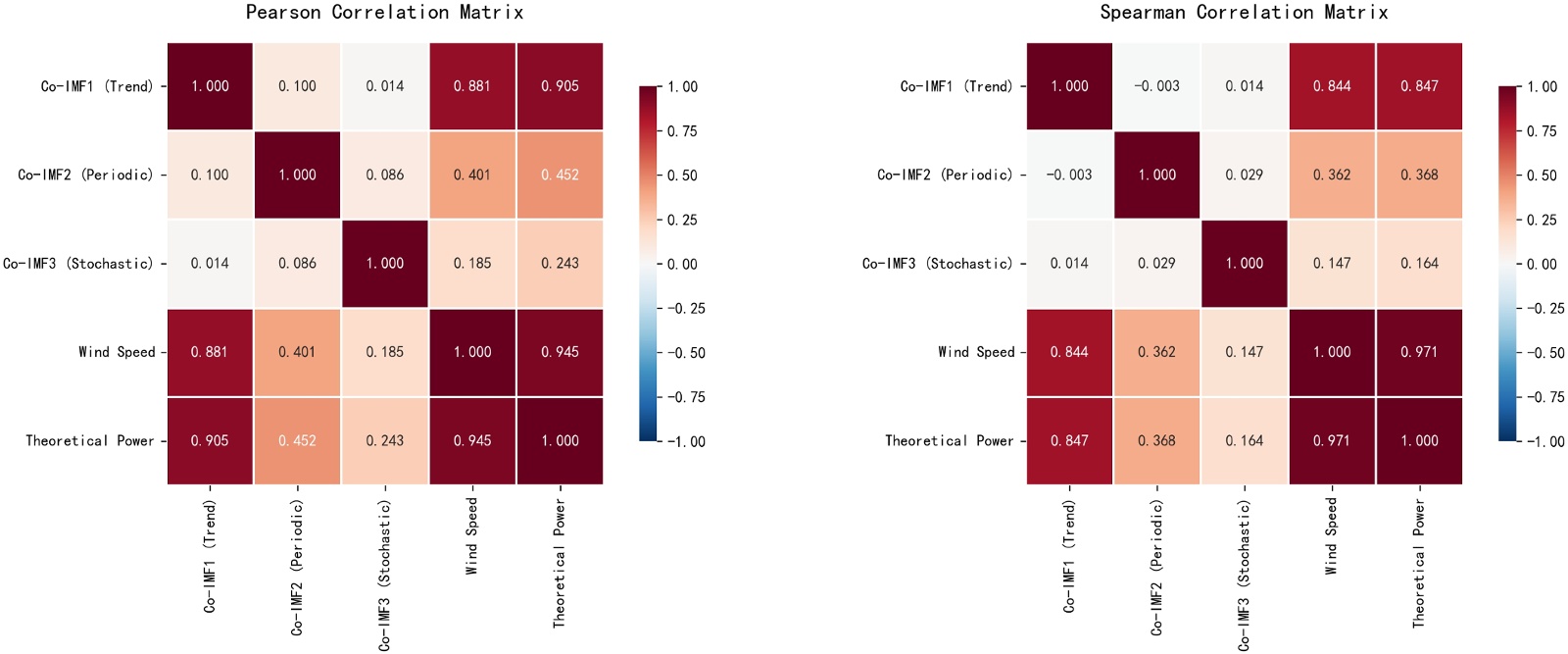This screenshot has width=1568, height=654.
Task: Click Spearman 0.847 cell in Theoretical Power row
Action: tap(1069, 440)
